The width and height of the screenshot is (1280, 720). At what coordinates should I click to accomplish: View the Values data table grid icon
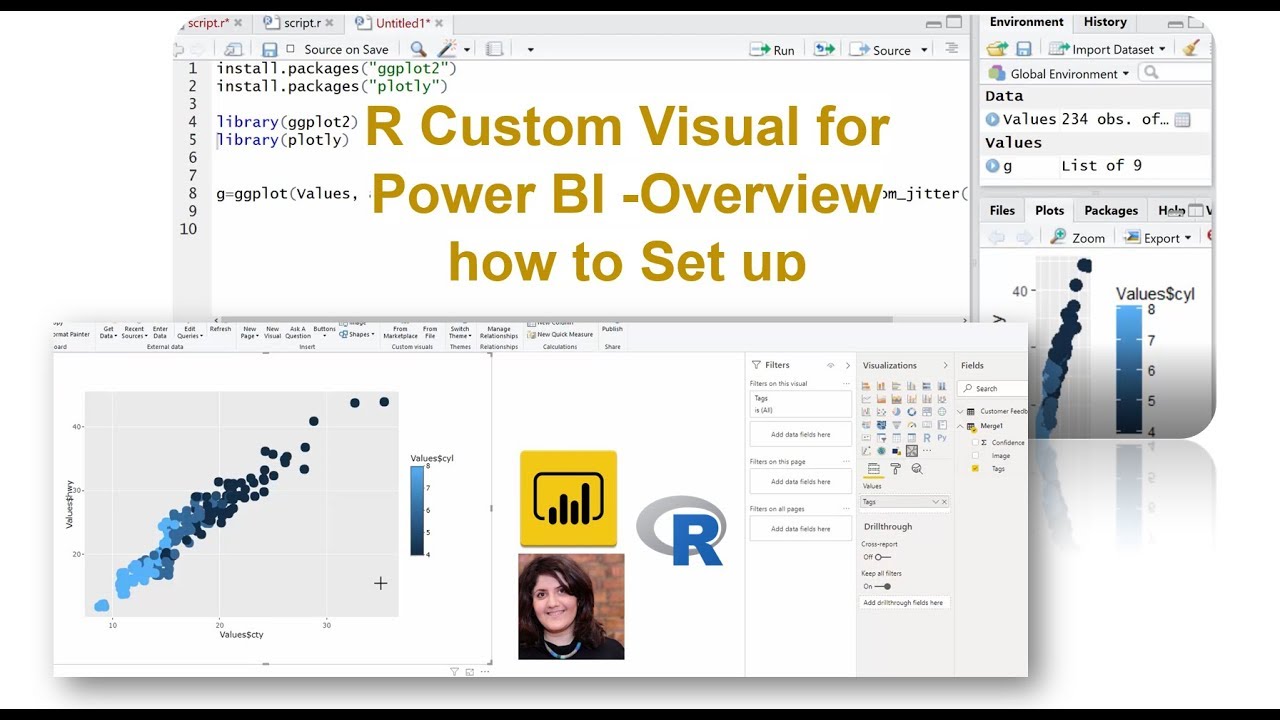(x=1182, y=119)
